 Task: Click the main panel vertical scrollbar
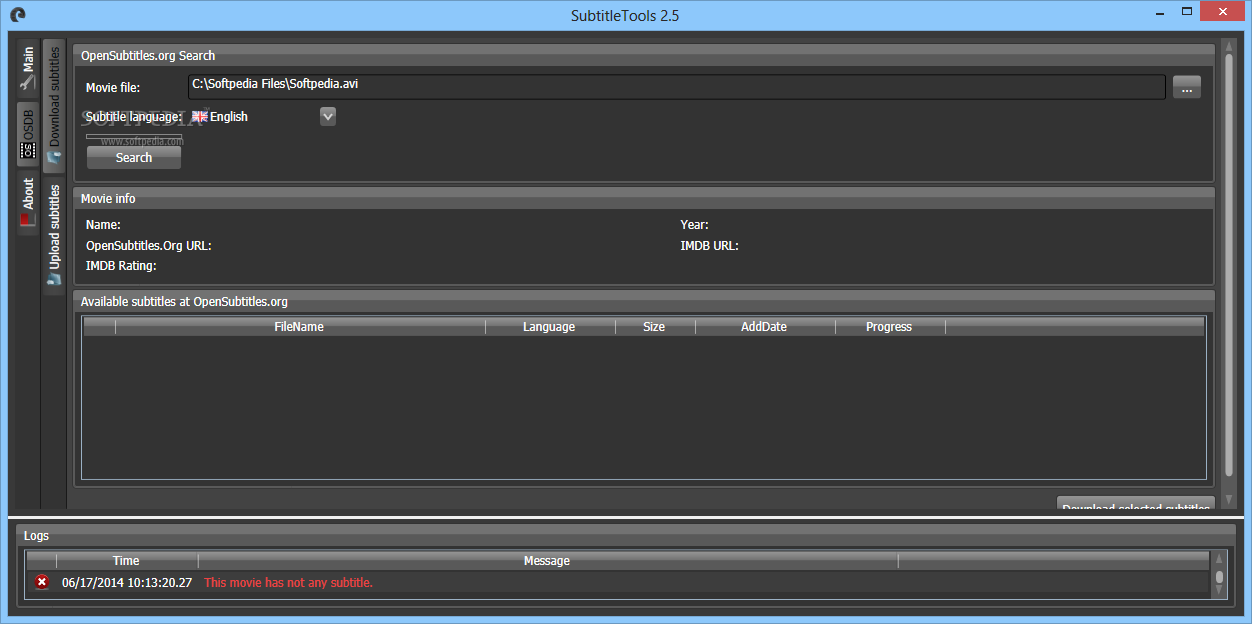(x=1230, y=265)
